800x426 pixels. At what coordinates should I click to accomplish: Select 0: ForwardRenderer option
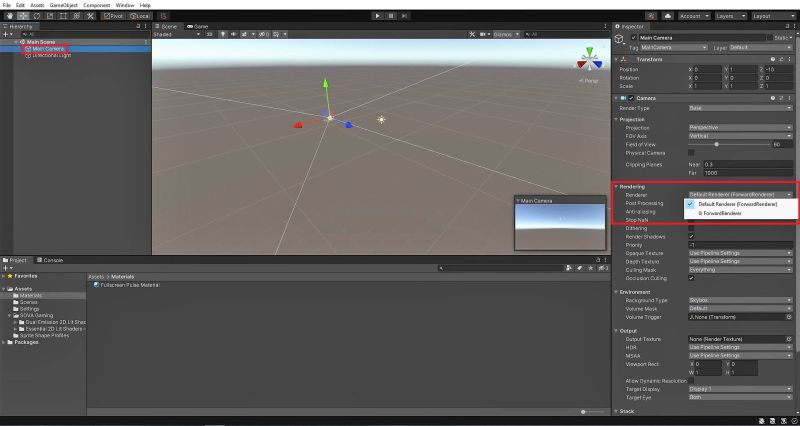tap(741, 213)
